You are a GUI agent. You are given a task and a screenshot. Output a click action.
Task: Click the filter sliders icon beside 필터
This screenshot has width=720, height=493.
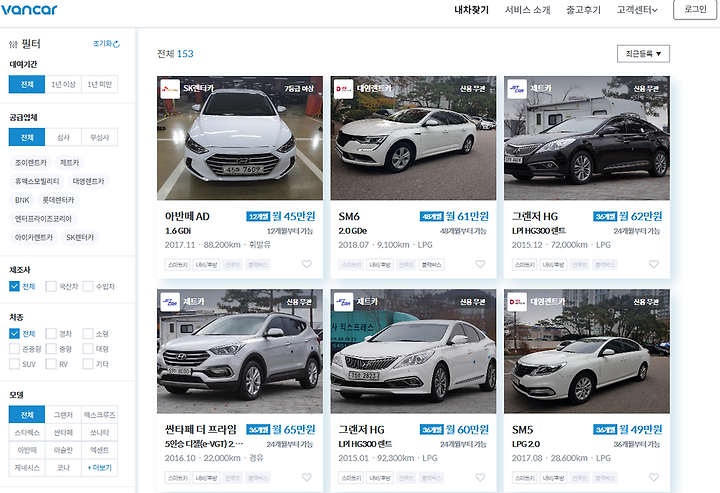click(13, 44)
